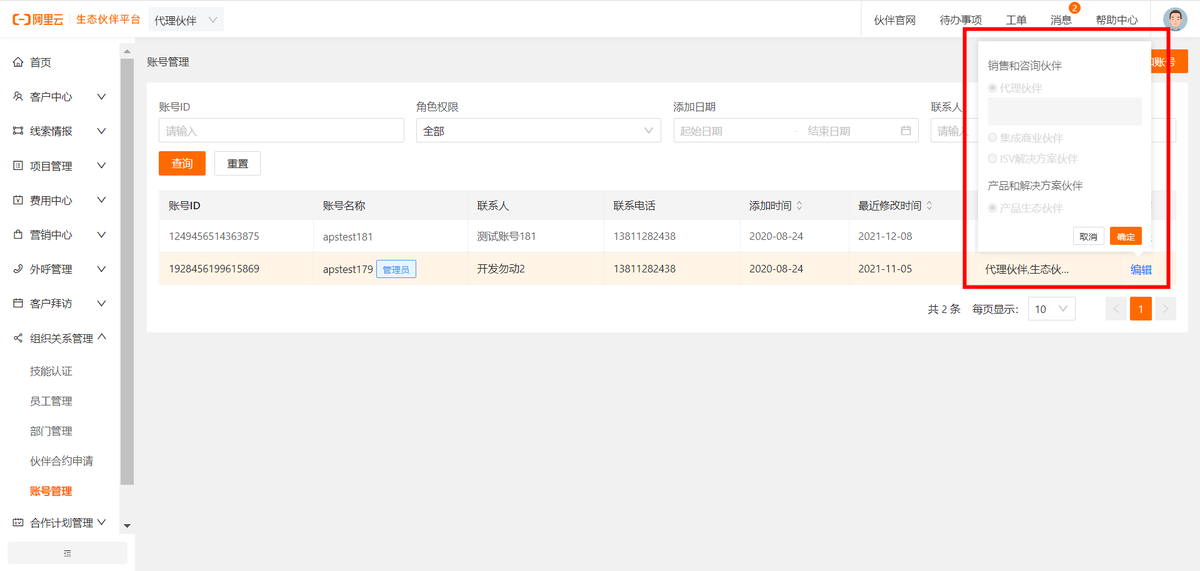Click the orange 查询 button
The image size is (1200, 571).
coord(182,164)
